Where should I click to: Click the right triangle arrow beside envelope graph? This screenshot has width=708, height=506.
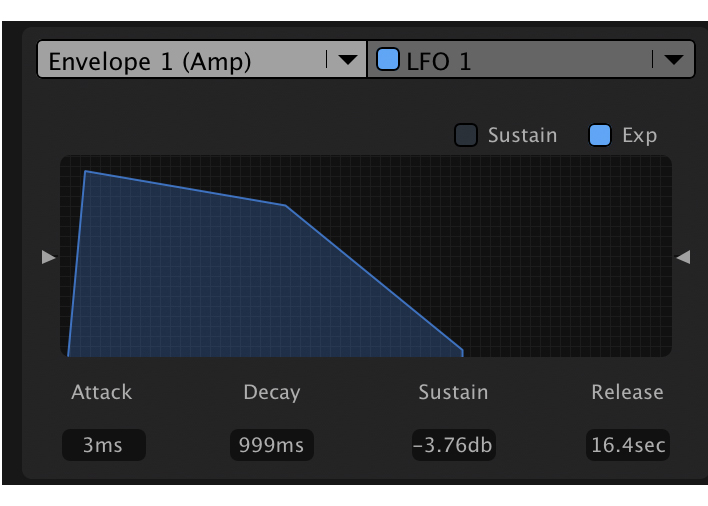click(x=683, y=258)
